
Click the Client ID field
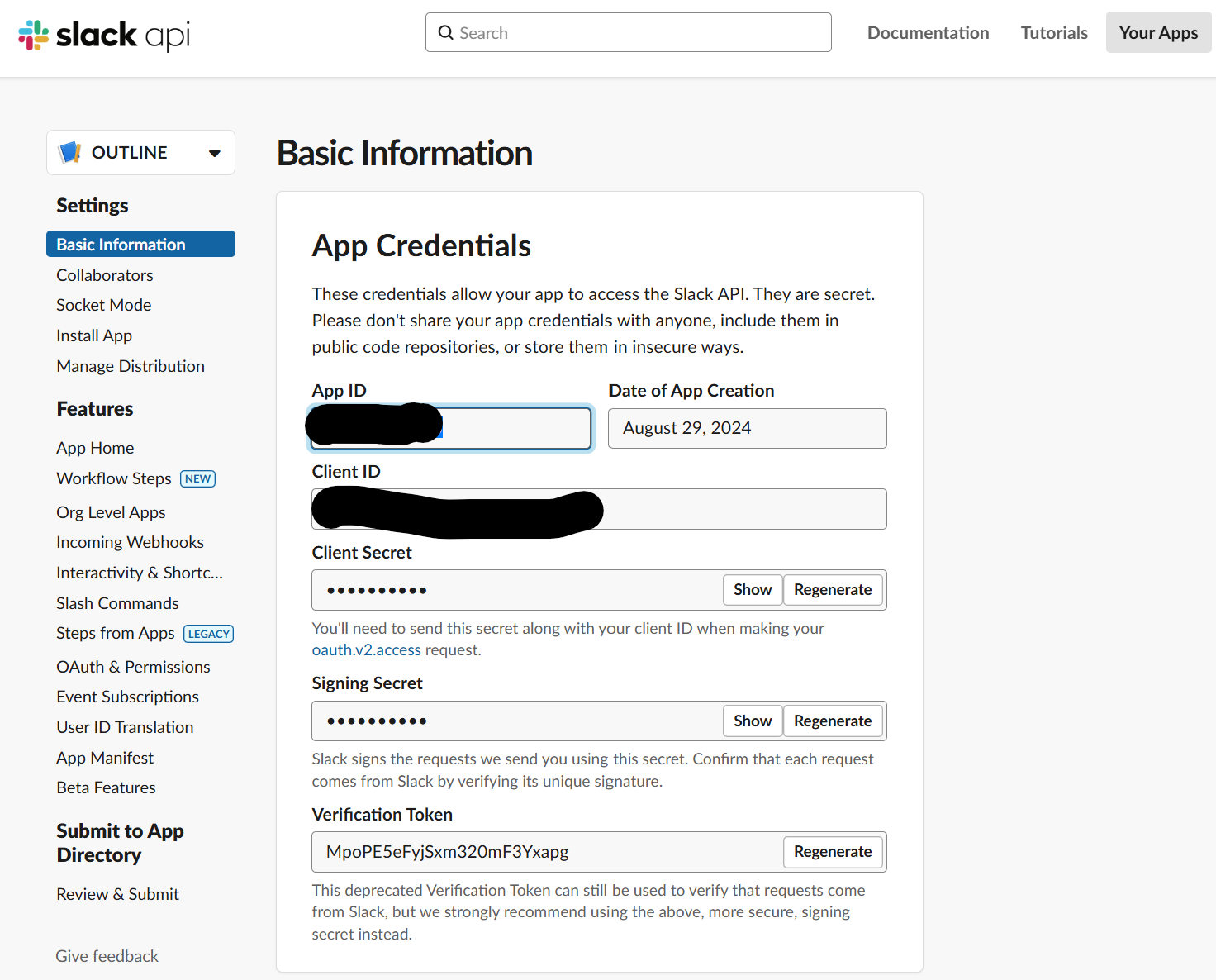[x=599, y=509]
